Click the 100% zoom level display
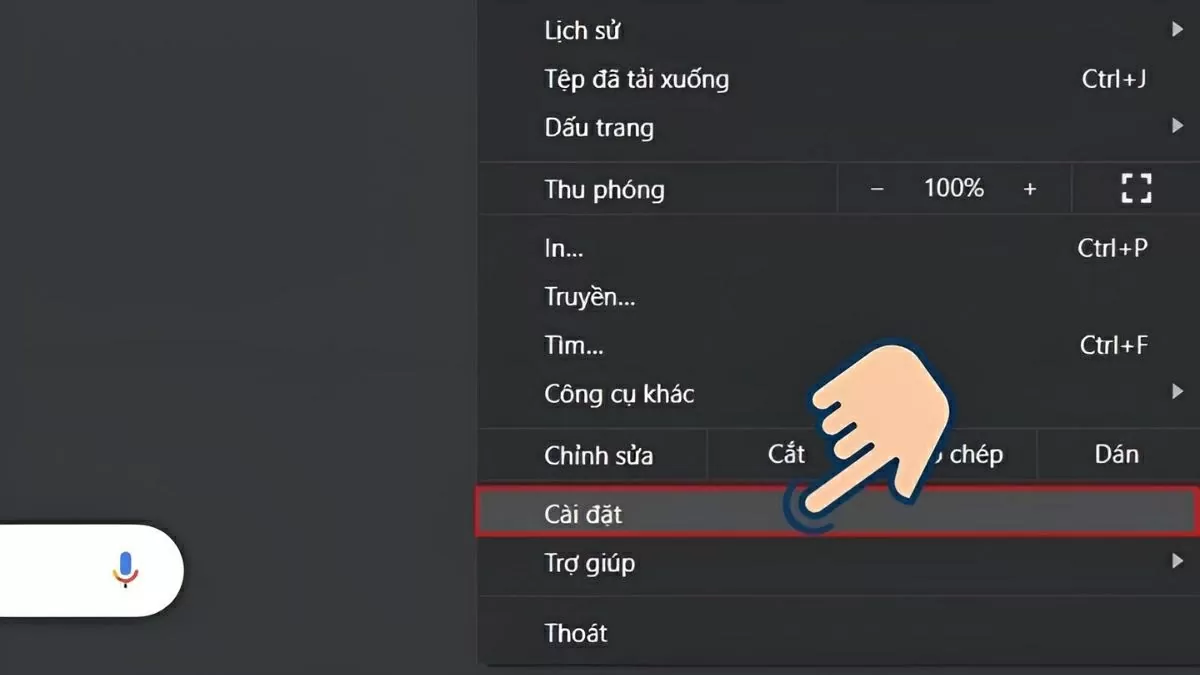The height and width of the screenshot is (675, 1200). click(953, 188)
